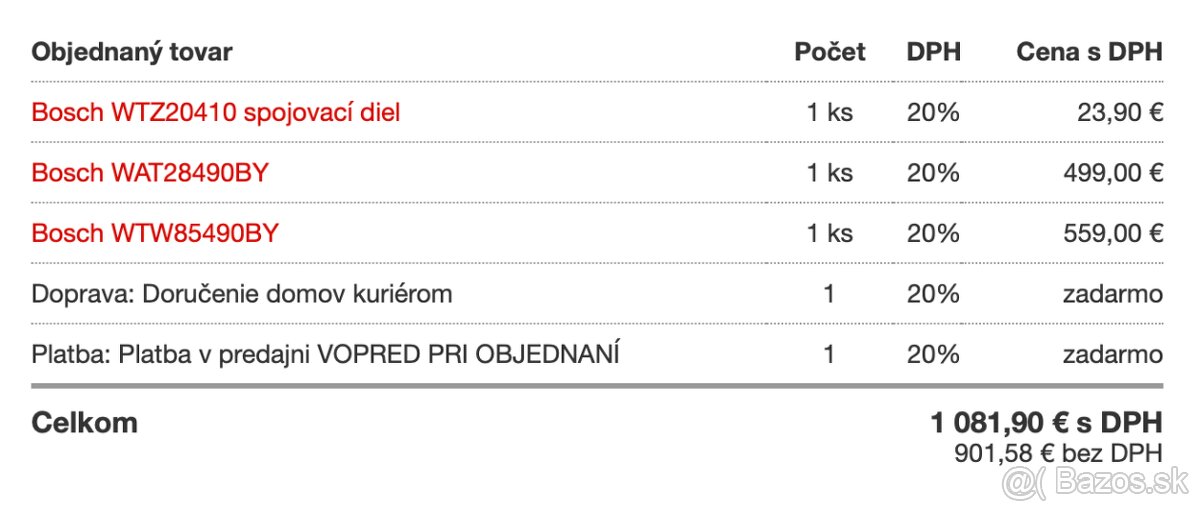Select the 1 081,90 € s DPH total
The width and height of the screenshot is (1200, 511).
click(1046, 423)
